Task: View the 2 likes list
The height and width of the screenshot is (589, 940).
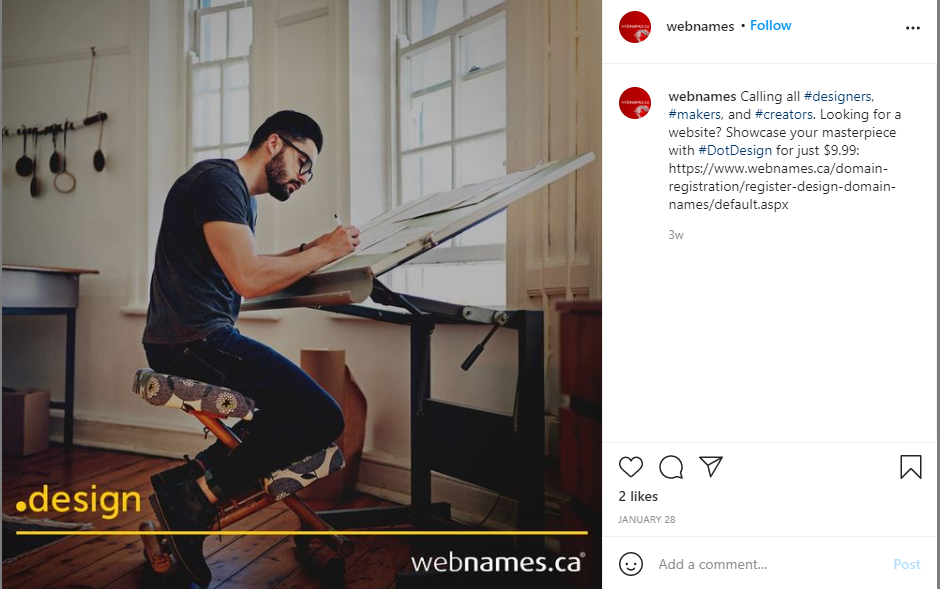Action: [x=638, y=496]
